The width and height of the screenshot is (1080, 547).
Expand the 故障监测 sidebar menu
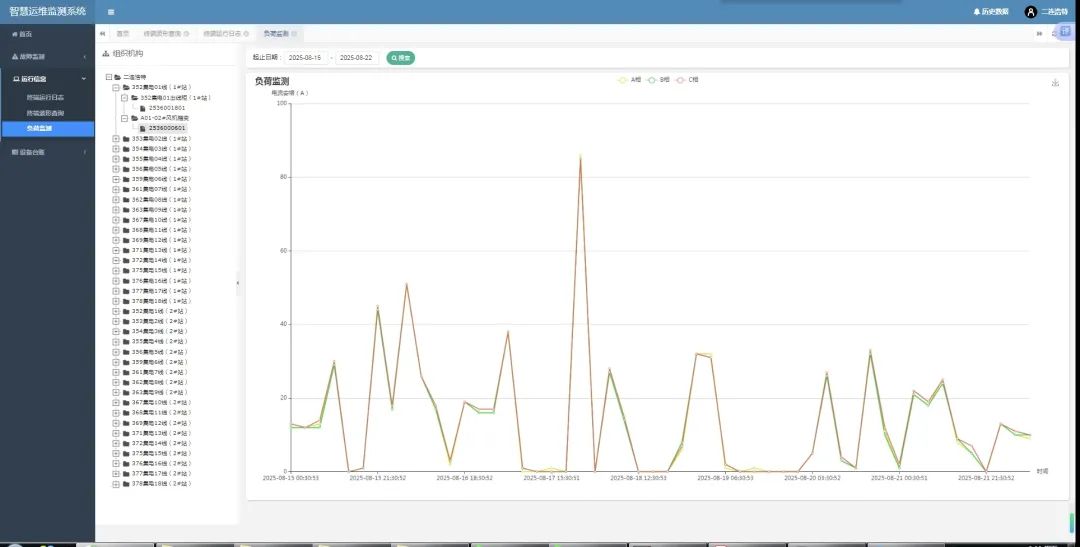point(47,57)
